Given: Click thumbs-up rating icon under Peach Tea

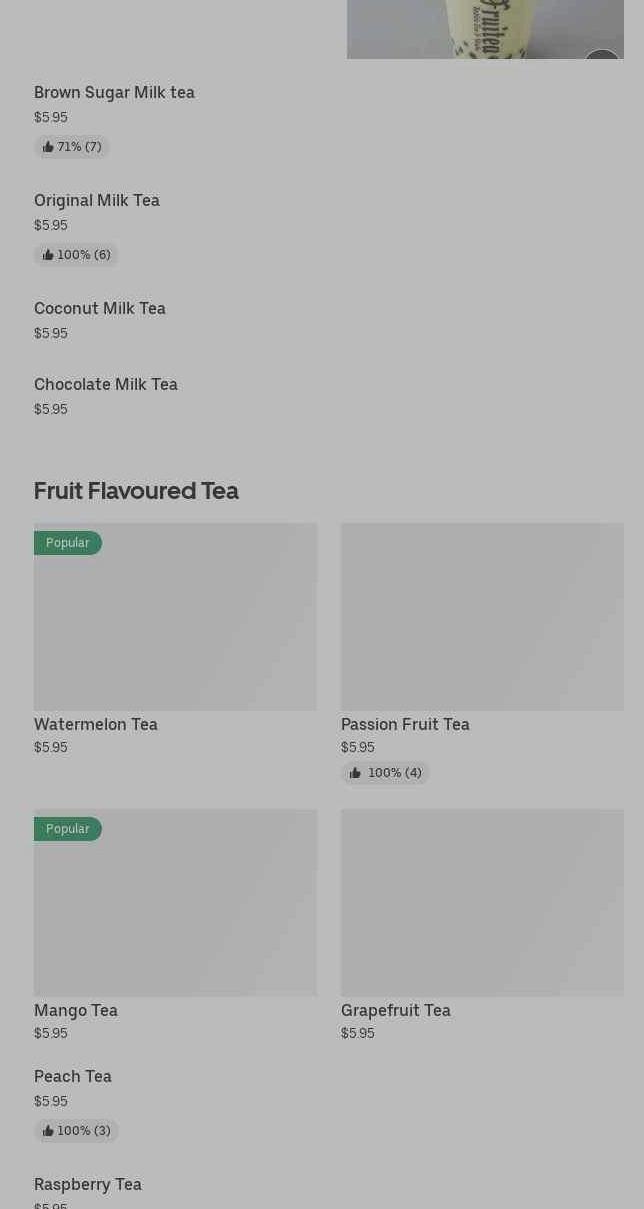Looking at the screenshot, I should (48, 1131).
